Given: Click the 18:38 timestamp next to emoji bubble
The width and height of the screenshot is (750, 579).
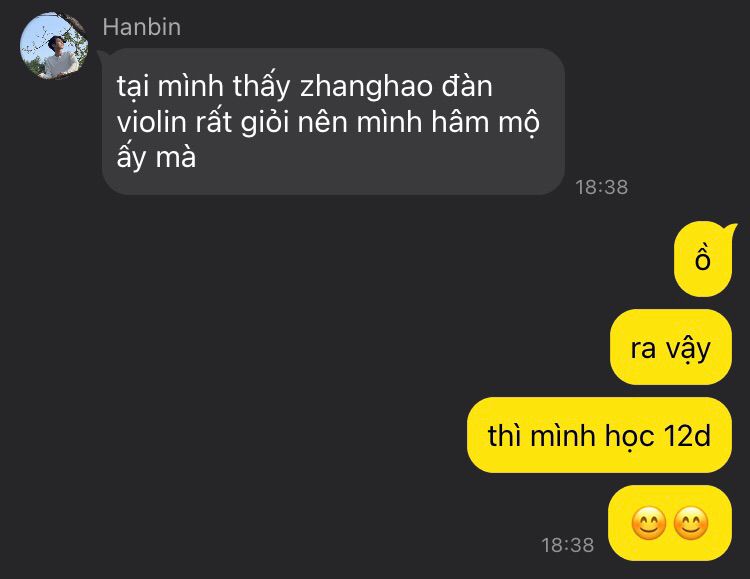Looking at the screenshot, I should pyautogui.click(x=567, y=545).
